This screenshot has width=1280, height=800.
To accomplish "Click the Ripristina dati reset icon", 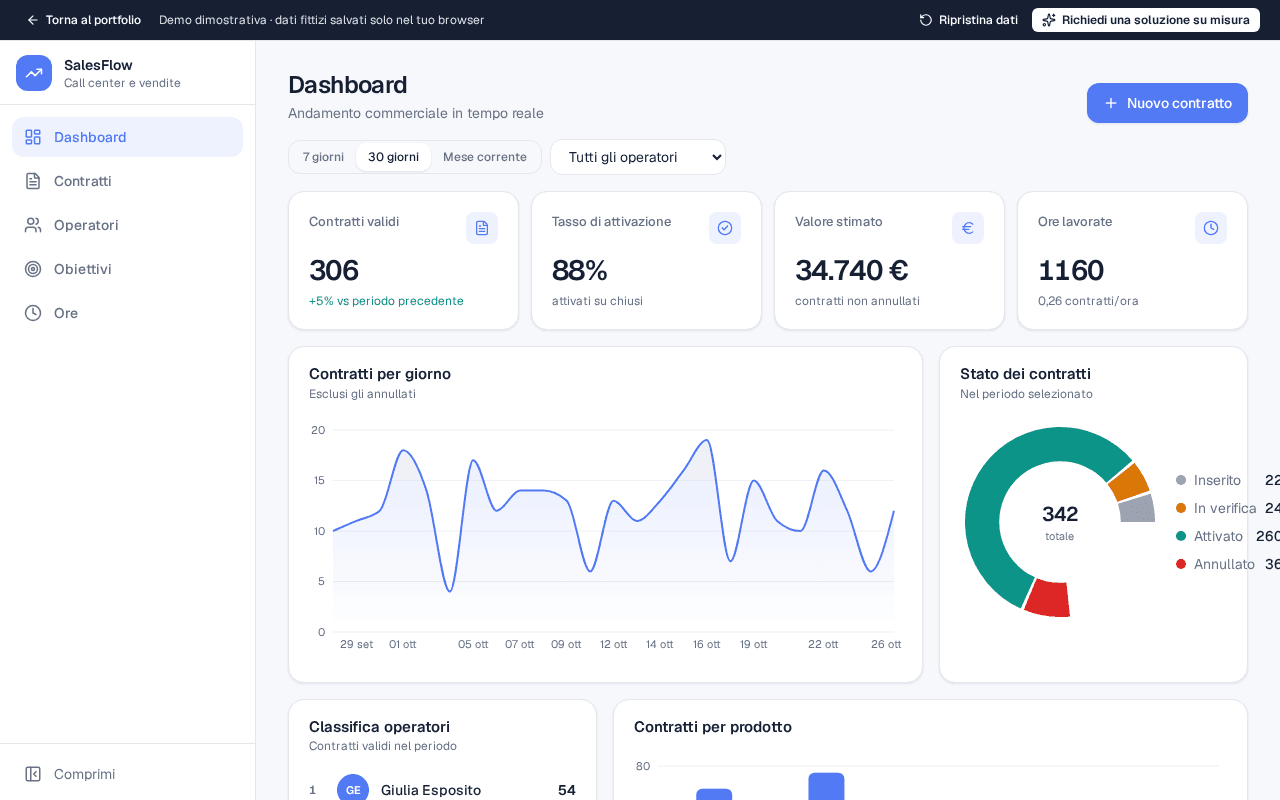I will pos(926,20).
